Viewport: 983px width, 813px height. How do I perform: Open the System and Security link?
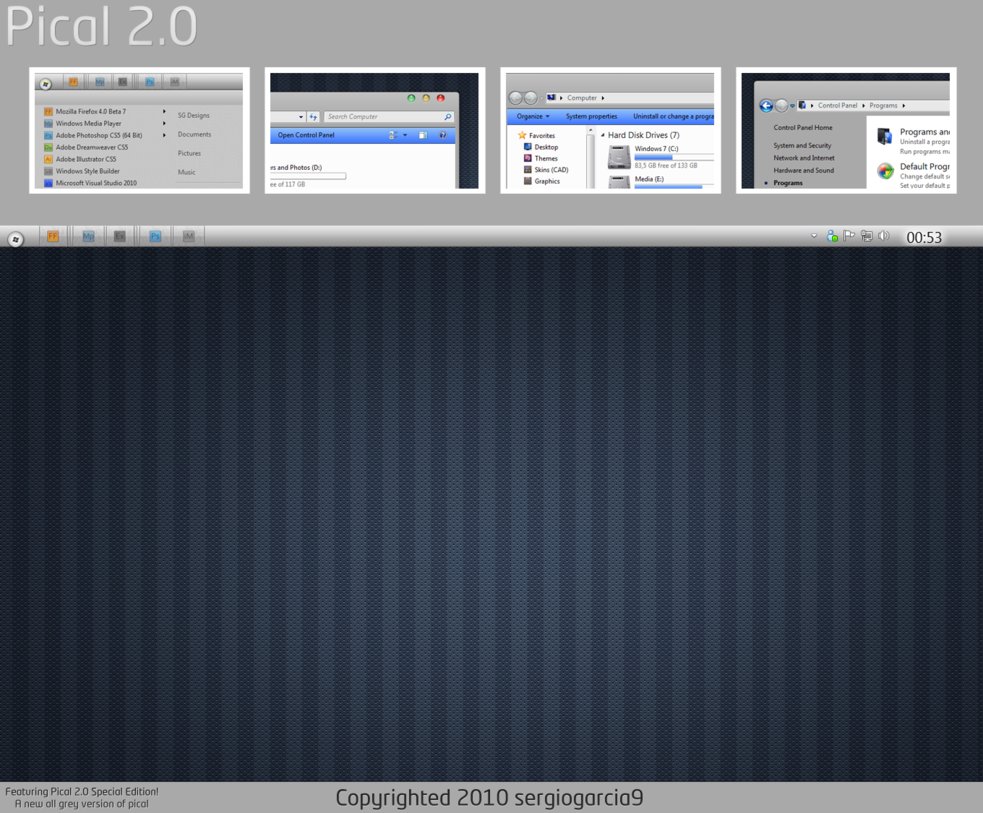coord(802,146)
